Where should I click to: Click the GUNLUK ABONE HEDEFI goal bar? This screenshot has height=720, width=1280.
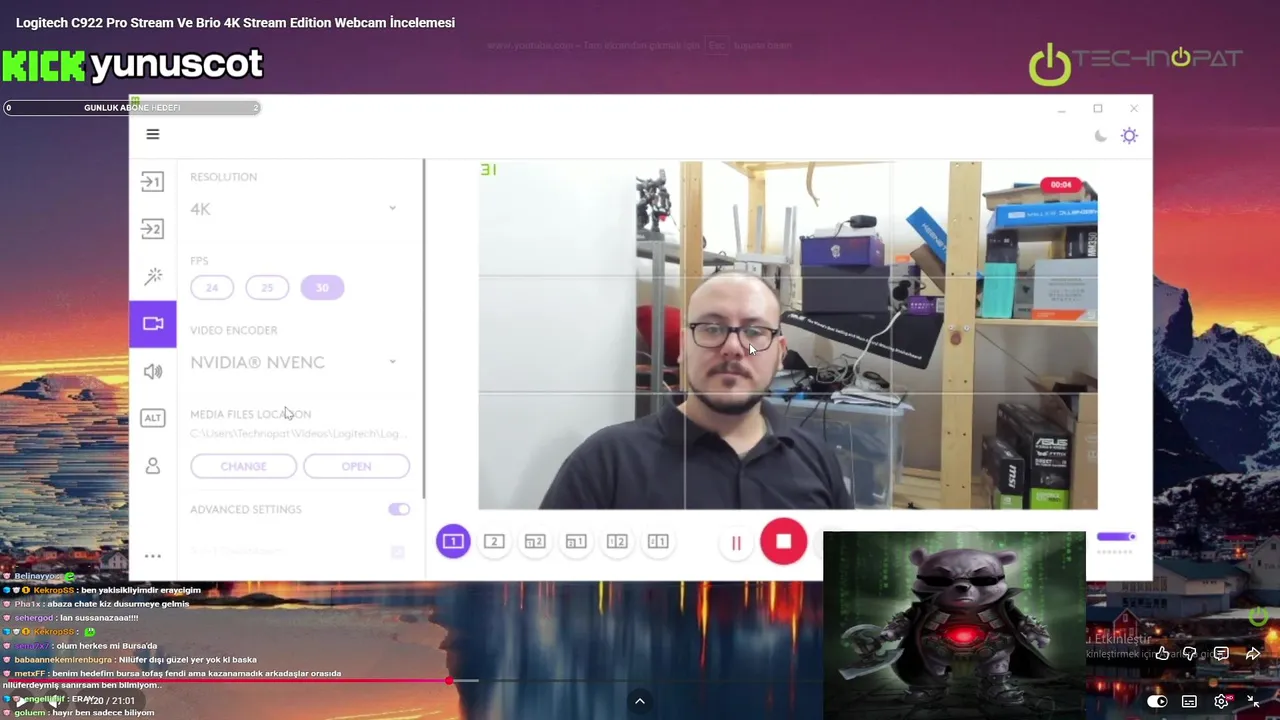click(x=132, y=107)
